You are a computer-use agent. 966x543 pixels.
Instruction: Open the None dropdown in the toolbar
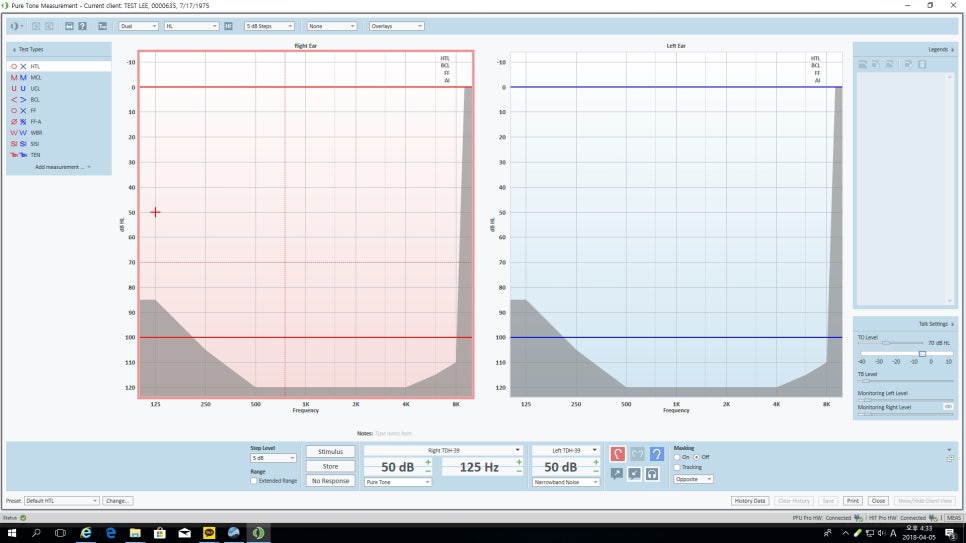(x=331, y=26)
